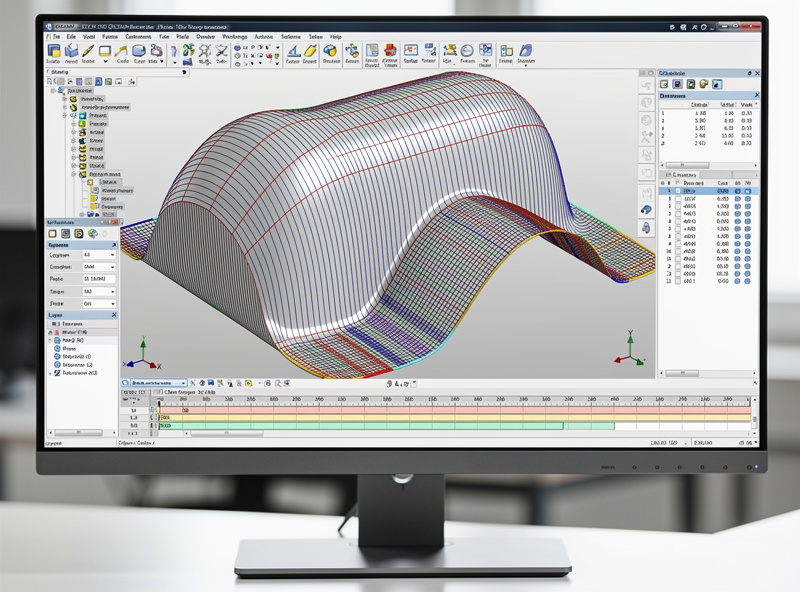Image resolution: width=800 pixels, height=592 pixels.
Task: Open the Help menu
Action: click(335, 37)
